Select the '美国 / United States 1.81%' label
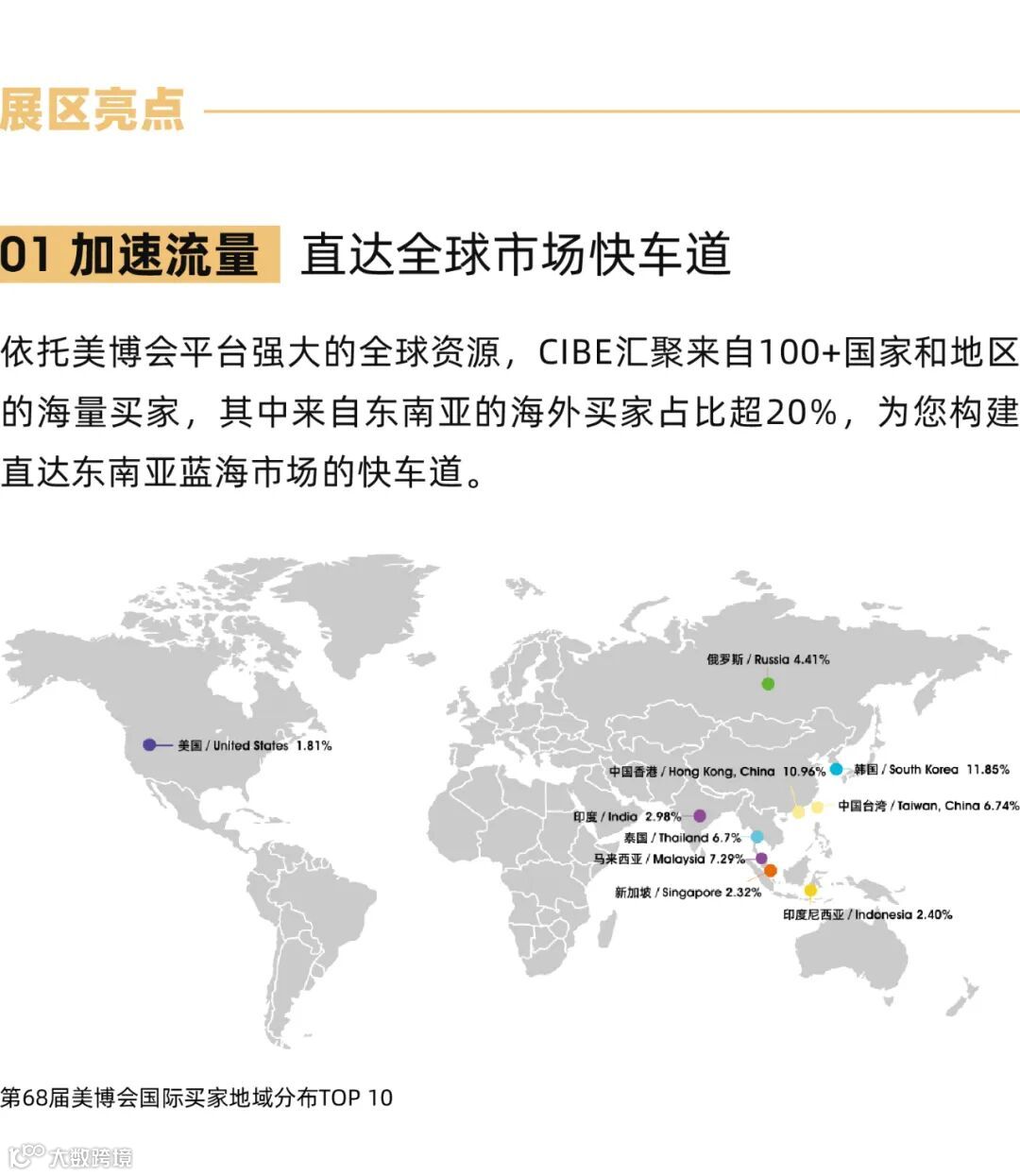The image size is (1020, 1176). click(255, 745)
